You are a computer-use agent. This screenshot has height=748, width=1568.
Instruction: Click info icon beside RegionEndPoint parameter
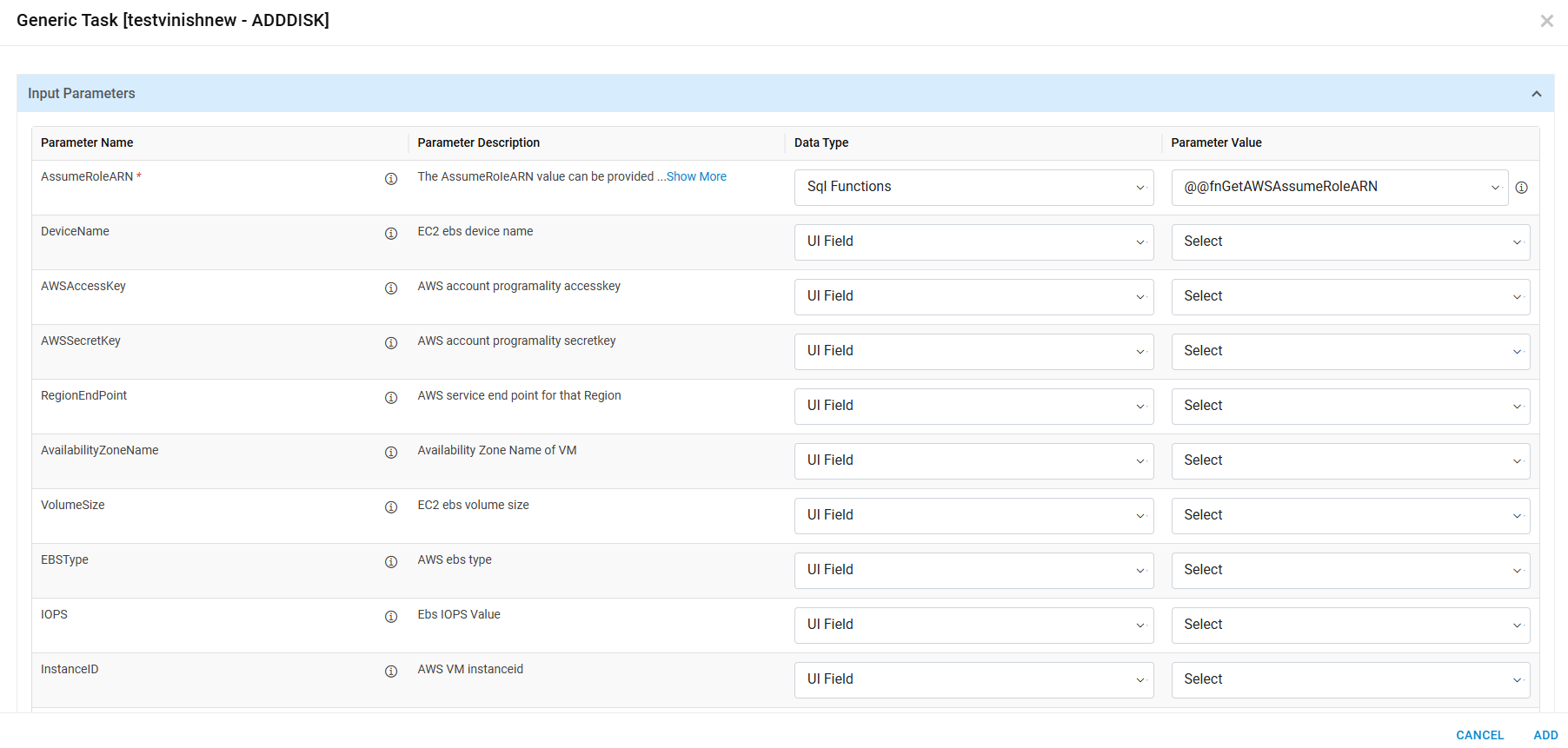391,398
